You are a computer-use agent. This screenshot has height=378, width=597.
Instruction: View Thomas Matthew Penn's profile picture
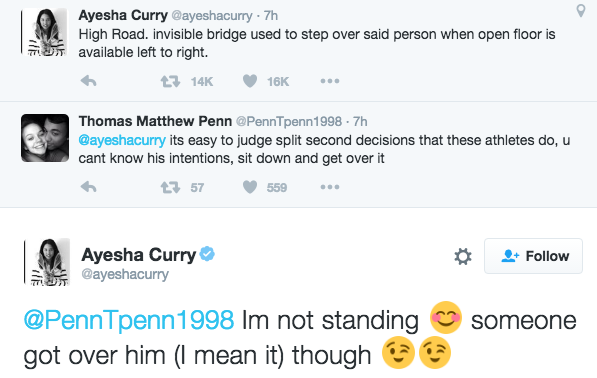tap(45, 138)
